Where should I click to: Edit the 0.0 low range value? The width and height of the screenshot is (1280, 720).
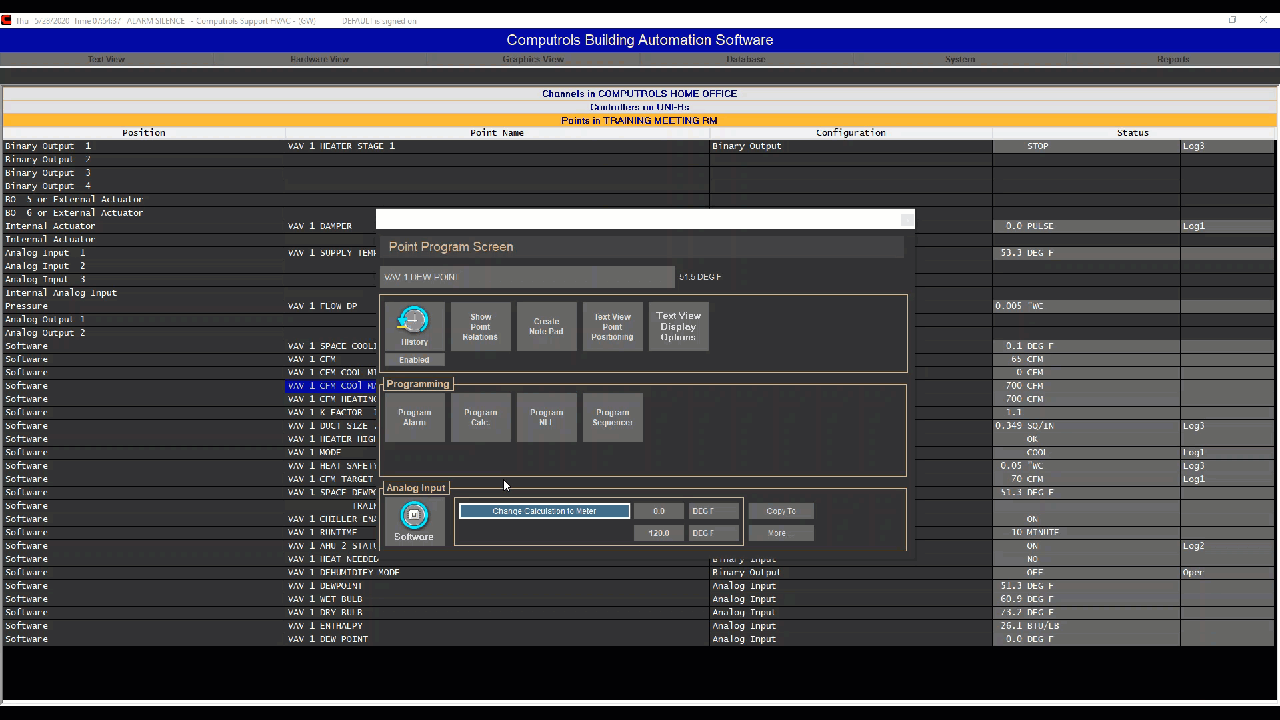click(658, 511)
